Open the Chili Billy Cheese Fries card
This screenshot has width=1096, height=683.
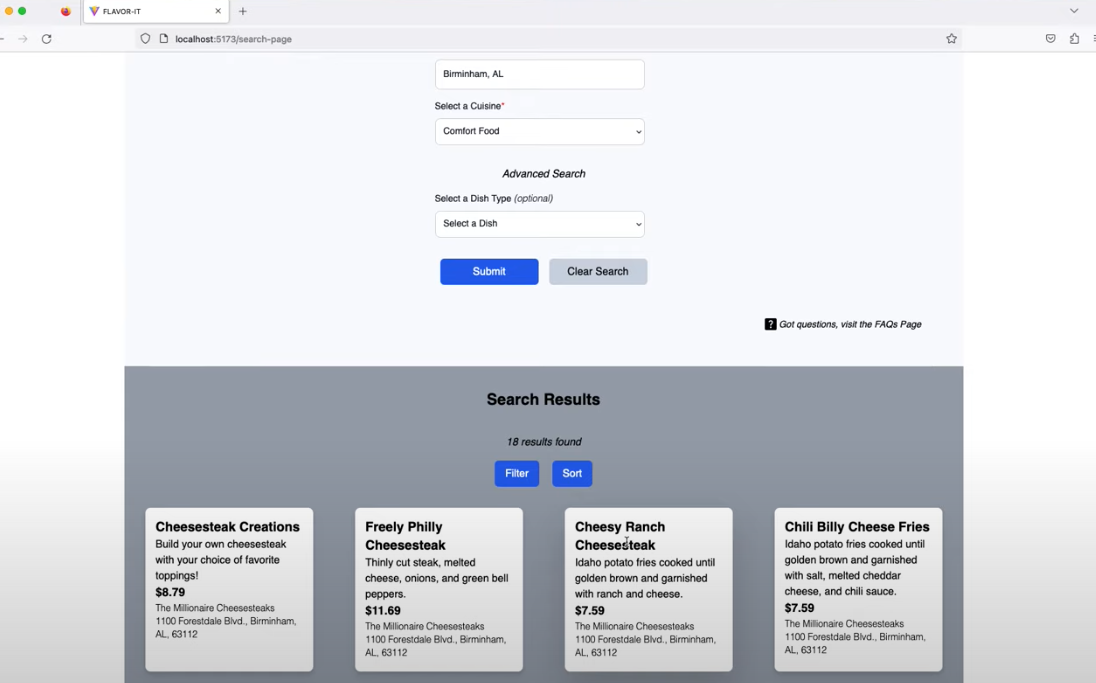point(858,589)
